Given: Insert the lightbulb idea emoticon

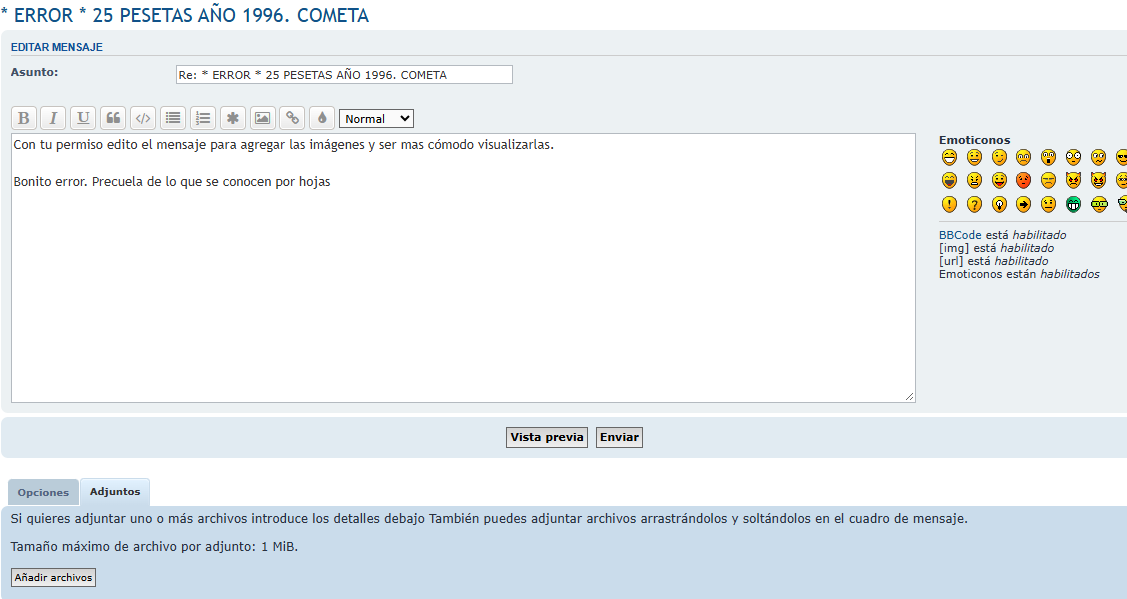Looking at the screenshot, I should tap(999, 205).
